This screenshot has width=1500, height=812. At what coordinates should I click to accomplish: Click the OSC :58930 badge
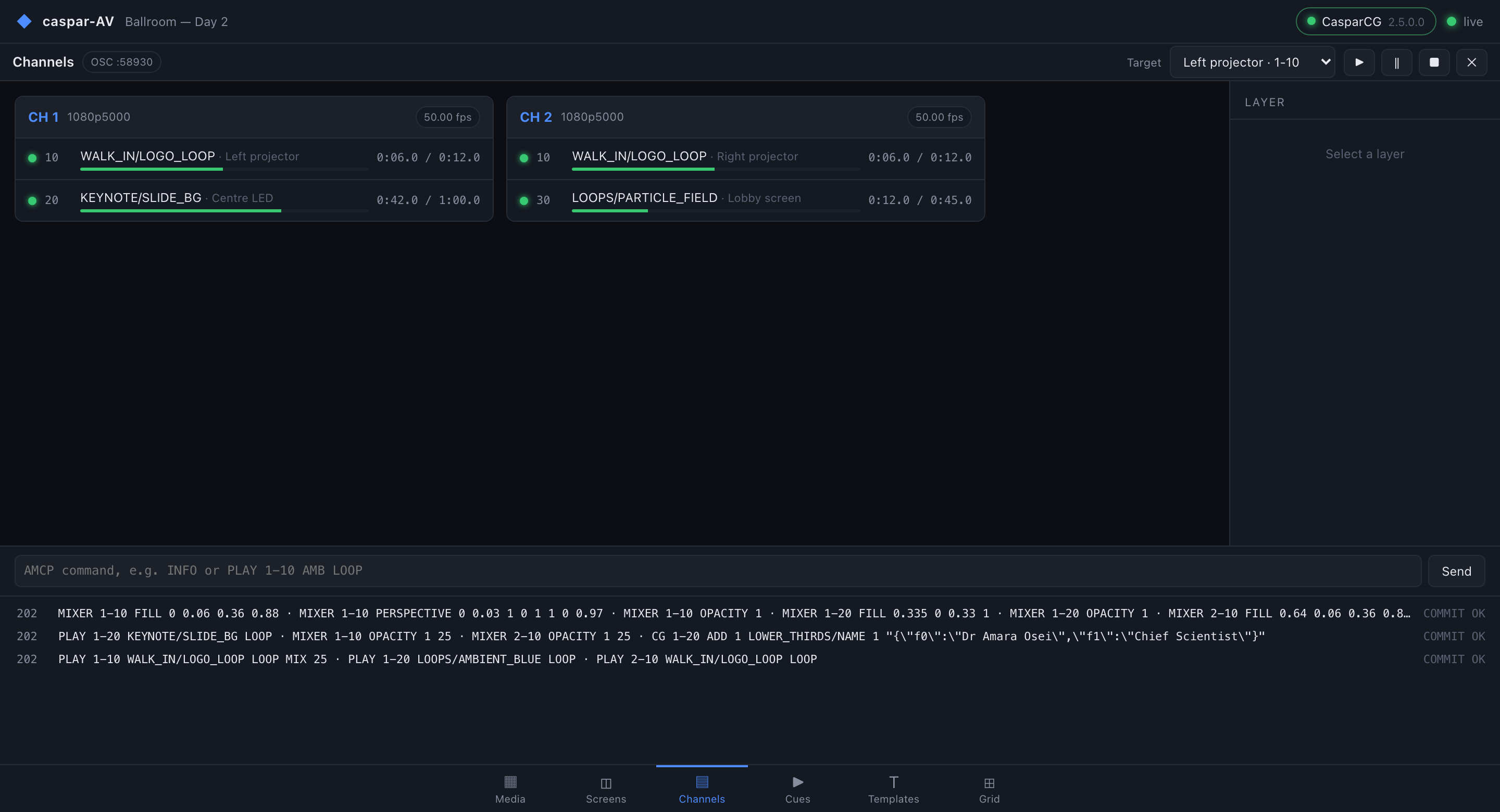[122, 62]
